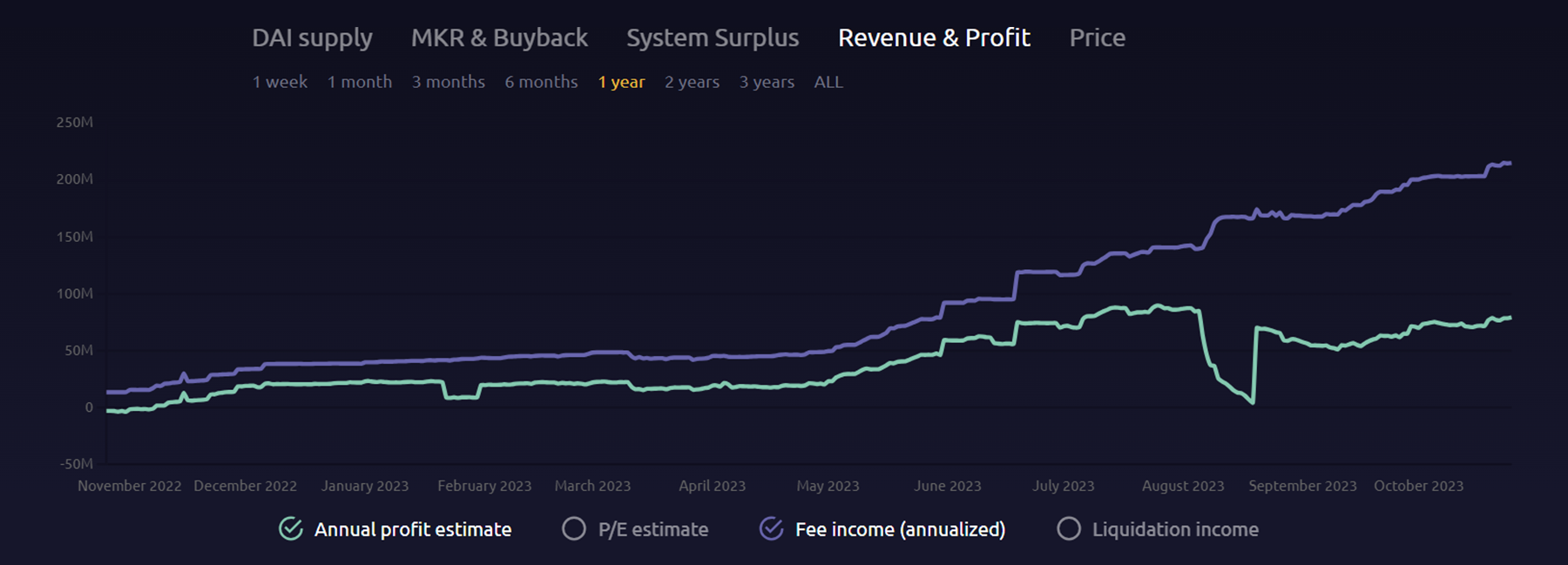1568x565 pixels.
Task: Set time range to 1 week
Action: (280, 82)
